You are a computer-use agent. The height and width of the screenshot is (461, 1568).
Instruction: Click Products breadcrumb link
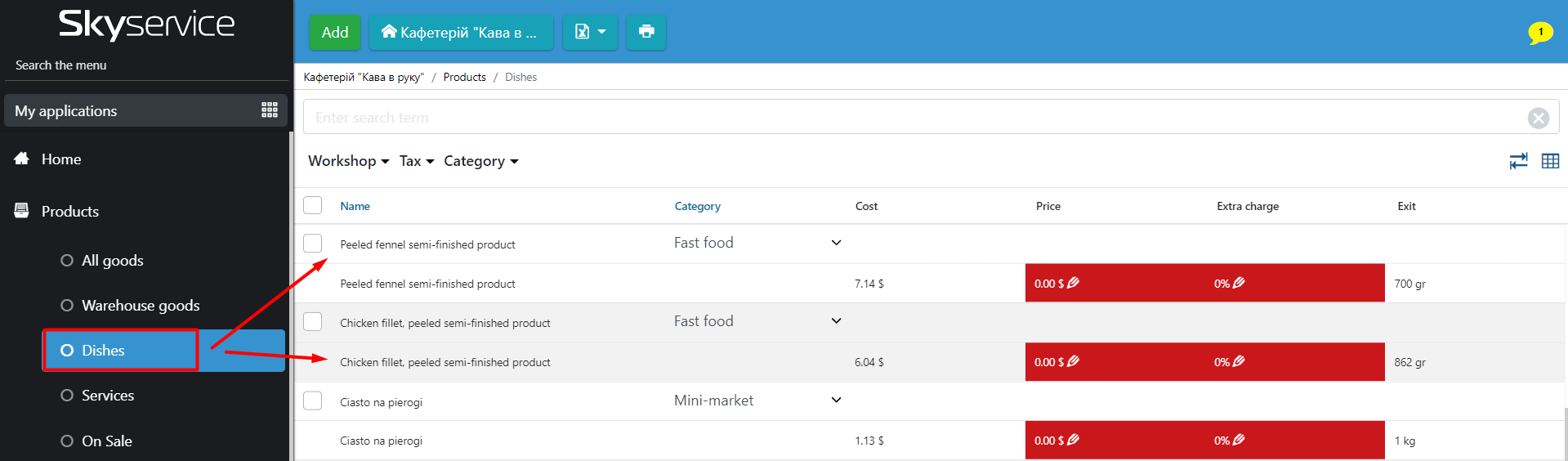464,77
